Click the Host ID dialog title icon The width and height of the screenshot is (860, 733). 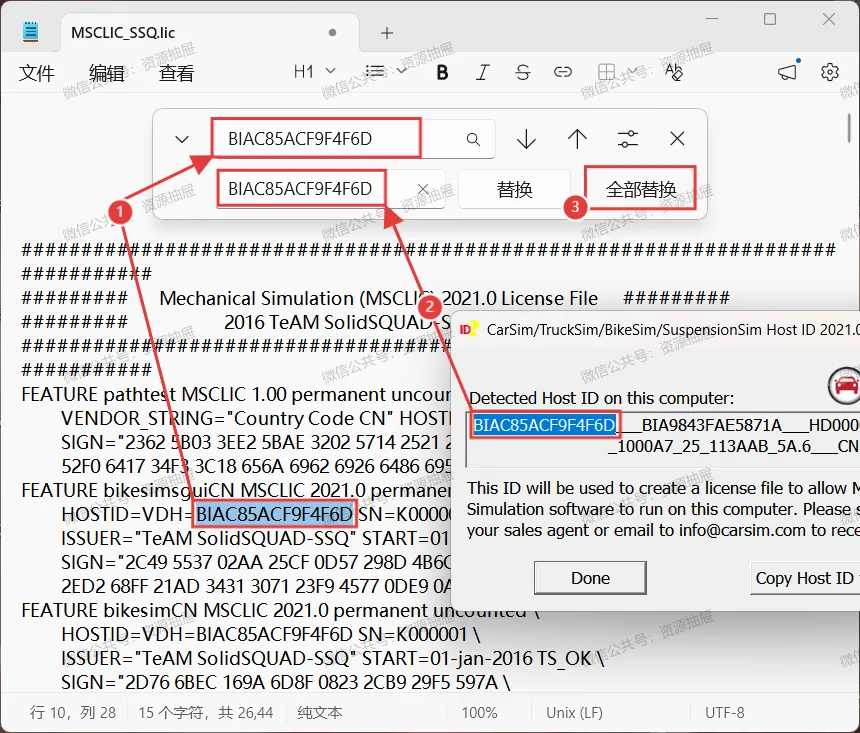coord(468,329)
